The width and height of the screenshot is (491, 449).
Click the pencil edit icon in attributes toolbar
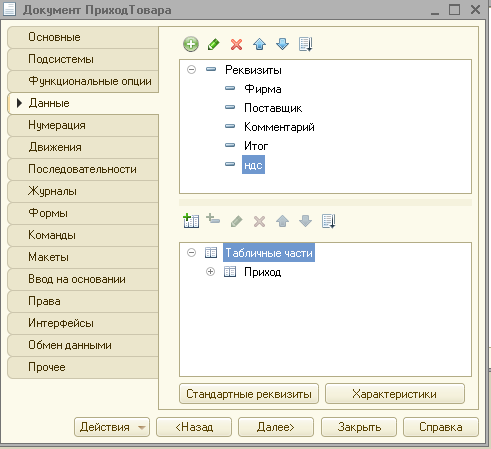point(214,44)
